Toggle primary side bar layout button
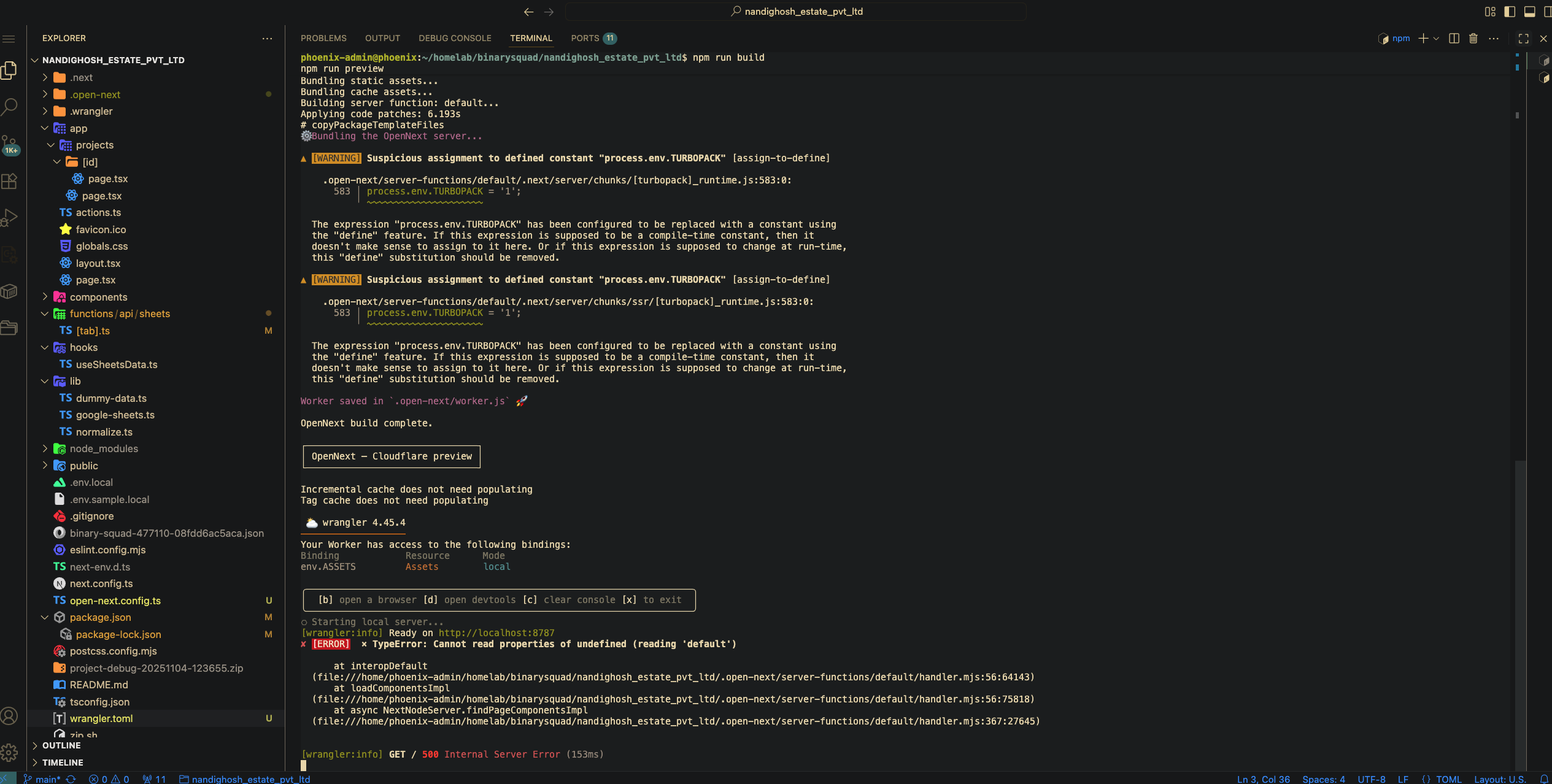This screenshot has height=784, width=1552. coord(1510,12)
